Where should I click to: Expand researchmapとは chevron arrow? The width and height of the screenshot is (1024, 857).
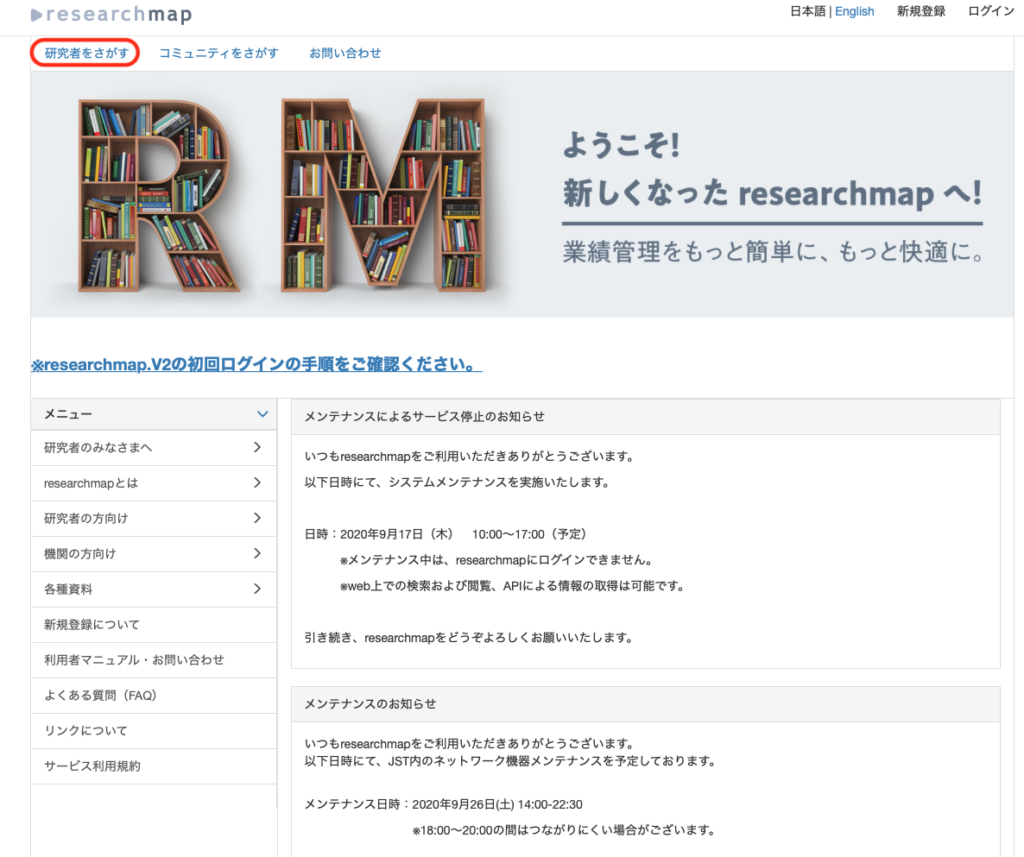(x=257, y=483)
